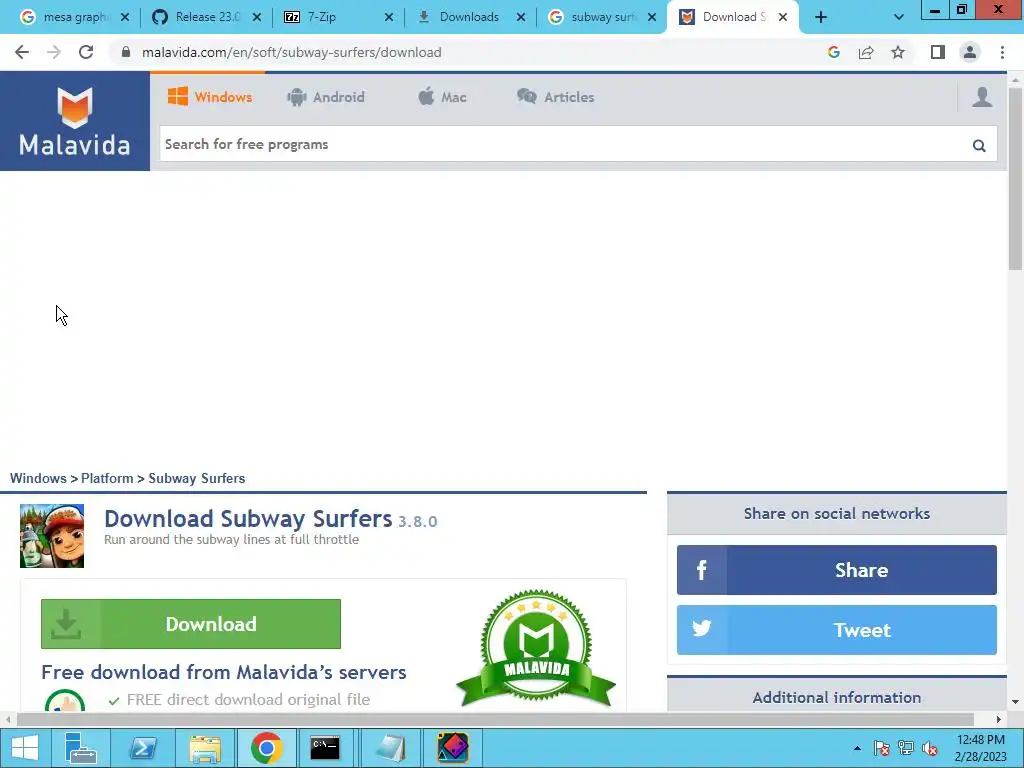Image resolution: width=1024 pixels, height=768 pixels.
Task: Share on Facebook button
Action: coord(837,570)
